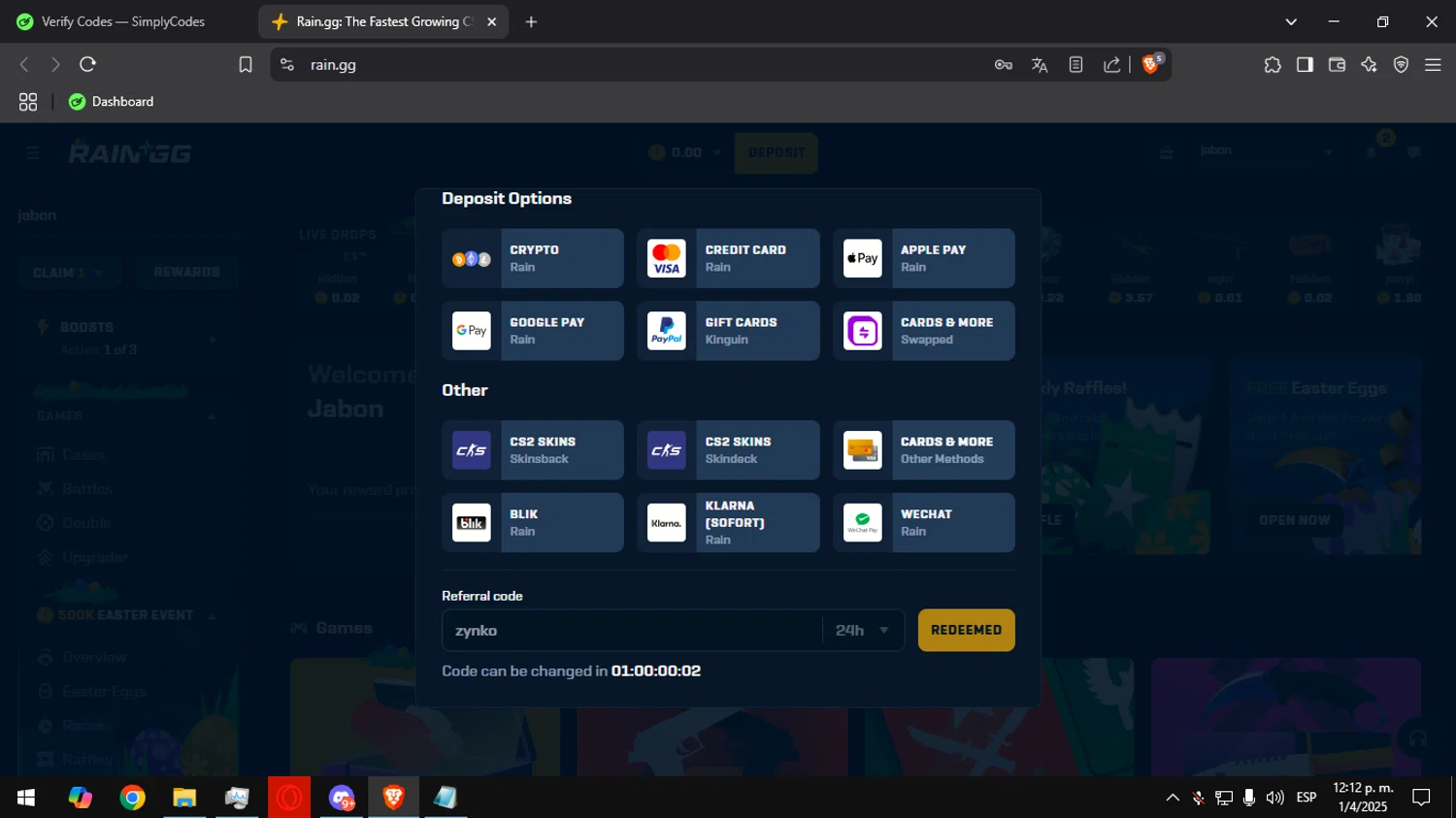The width and height of the screenshot is (1456, 818).
Task: Open a new browser tab
Action: coord(531,21)
